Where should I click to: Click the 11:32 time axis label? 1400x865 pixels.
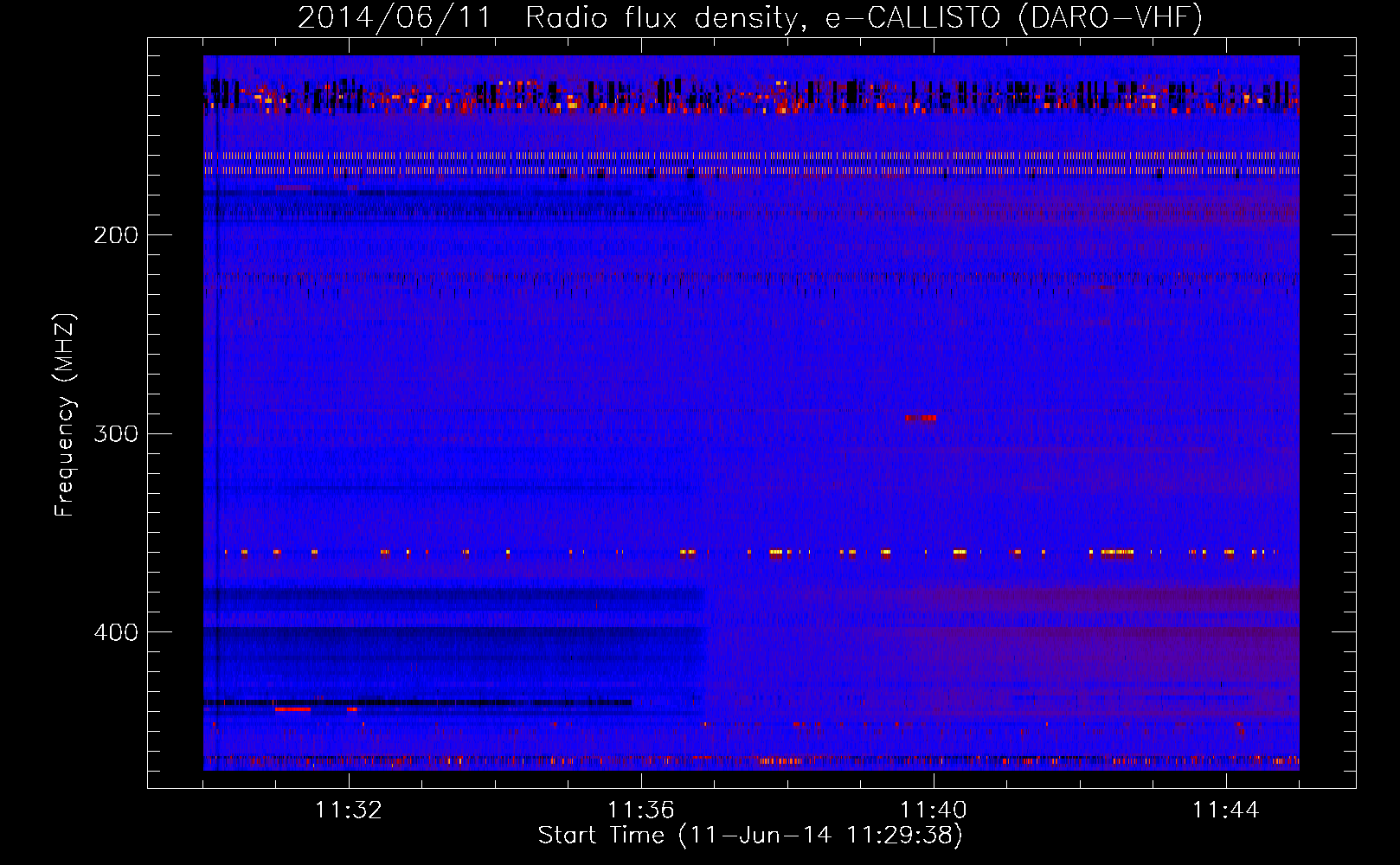coord(349,811)
